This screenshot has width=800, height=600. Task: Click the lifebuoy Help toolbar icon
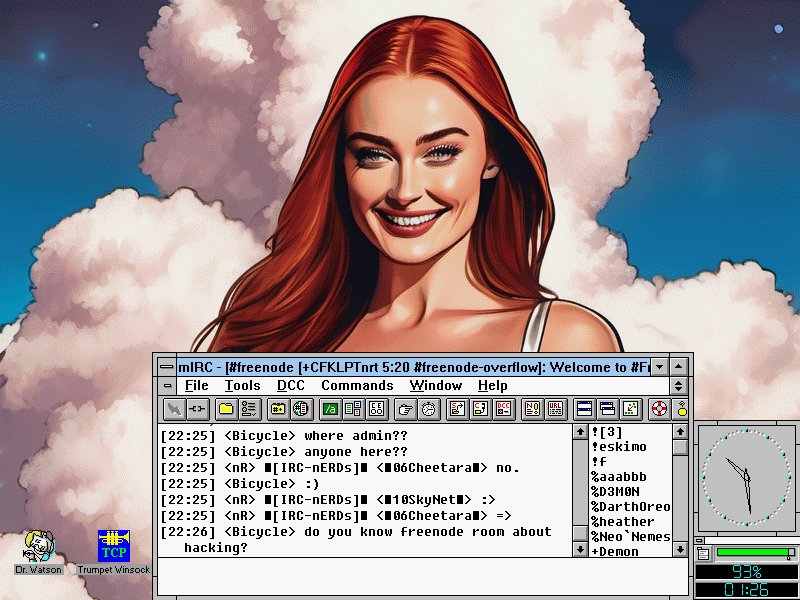[659, 408]
